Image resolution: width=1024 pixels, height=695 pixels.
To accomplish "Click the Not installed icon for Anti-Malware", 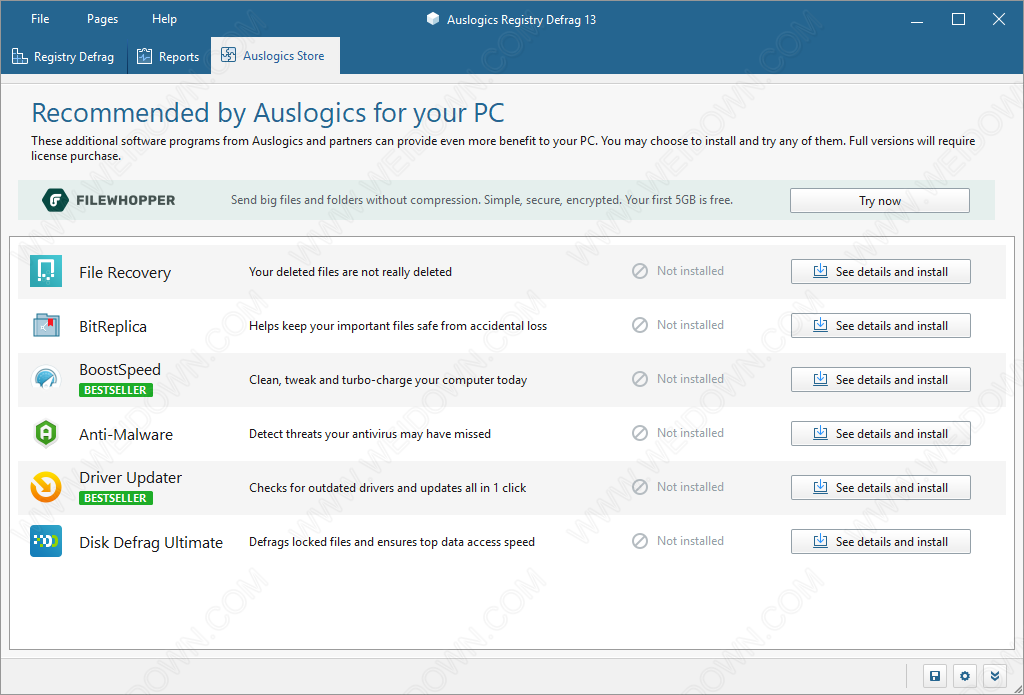I will pos(640,433).
